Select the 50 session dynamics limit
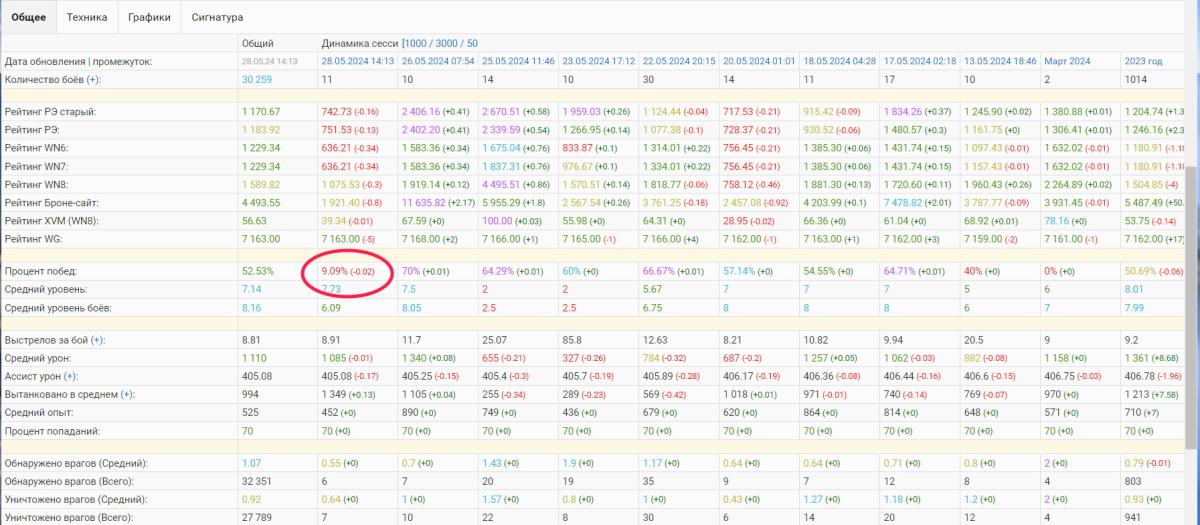The image size is (1200, 525). point(471,44)
